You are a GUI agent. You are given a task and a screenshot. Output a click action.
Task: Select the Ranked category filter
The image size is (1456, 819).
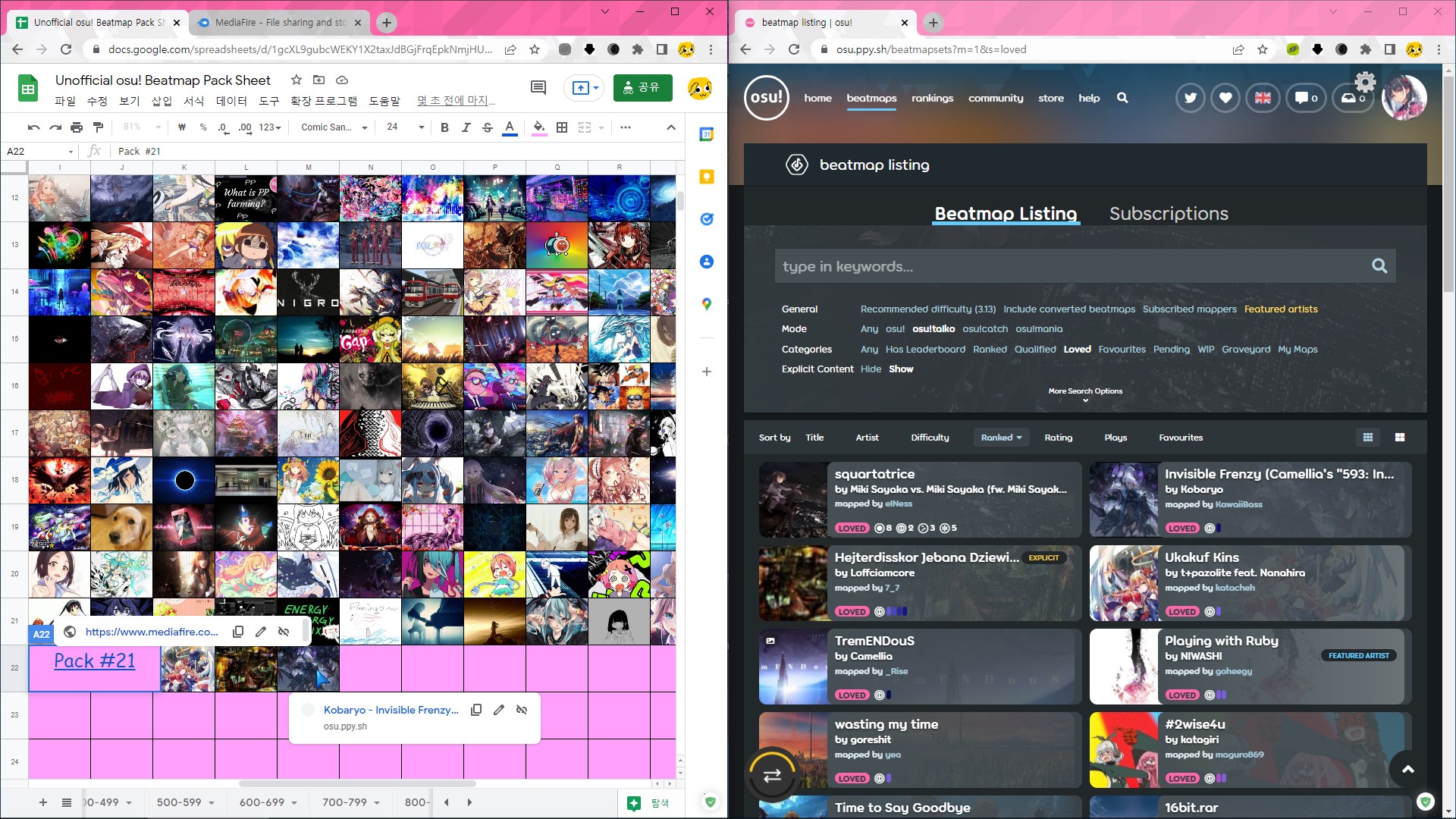(x=990, y=349)
